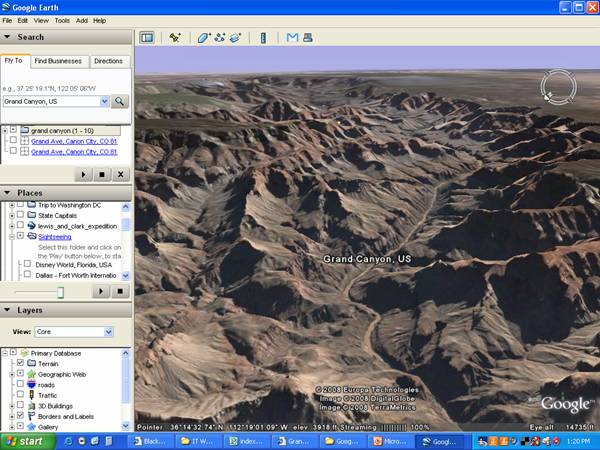Click the Add Image Overlay icon
Screen dimensions: 600x450
click(235, 38)
